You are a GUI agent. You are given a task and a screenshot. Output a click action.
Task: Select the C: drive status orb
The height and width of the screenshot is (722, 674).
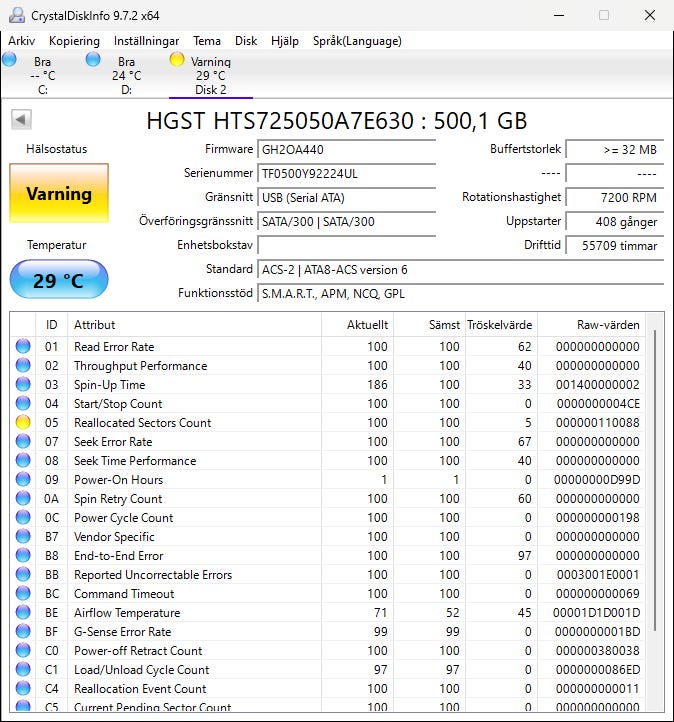click(x=10, y=60)
